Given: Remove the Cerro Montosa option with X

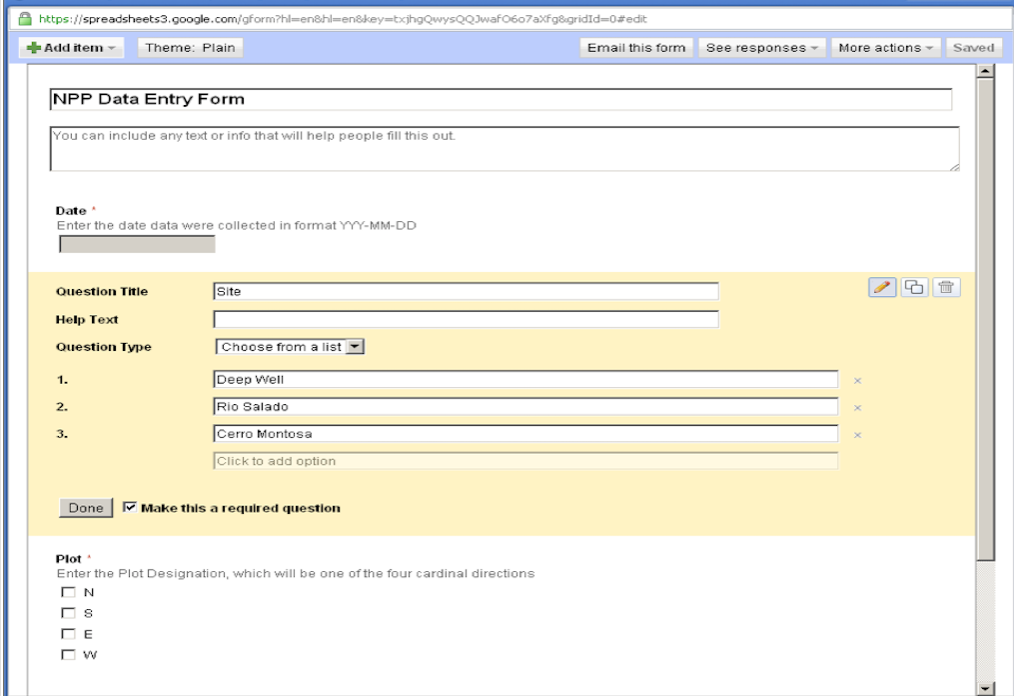Looking at the screenshot, I should pyautogui.click(x=858, y=435).
